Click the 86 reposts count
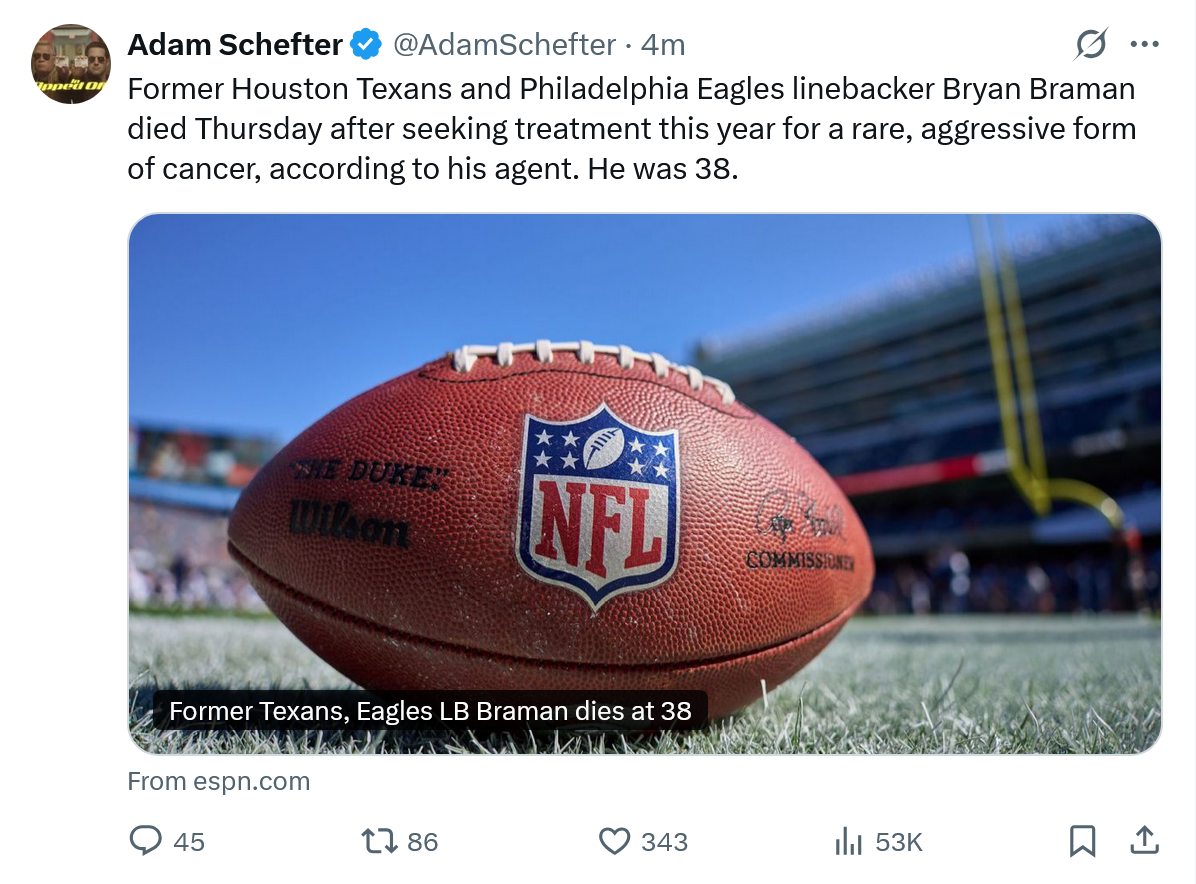 click(422, 842)
